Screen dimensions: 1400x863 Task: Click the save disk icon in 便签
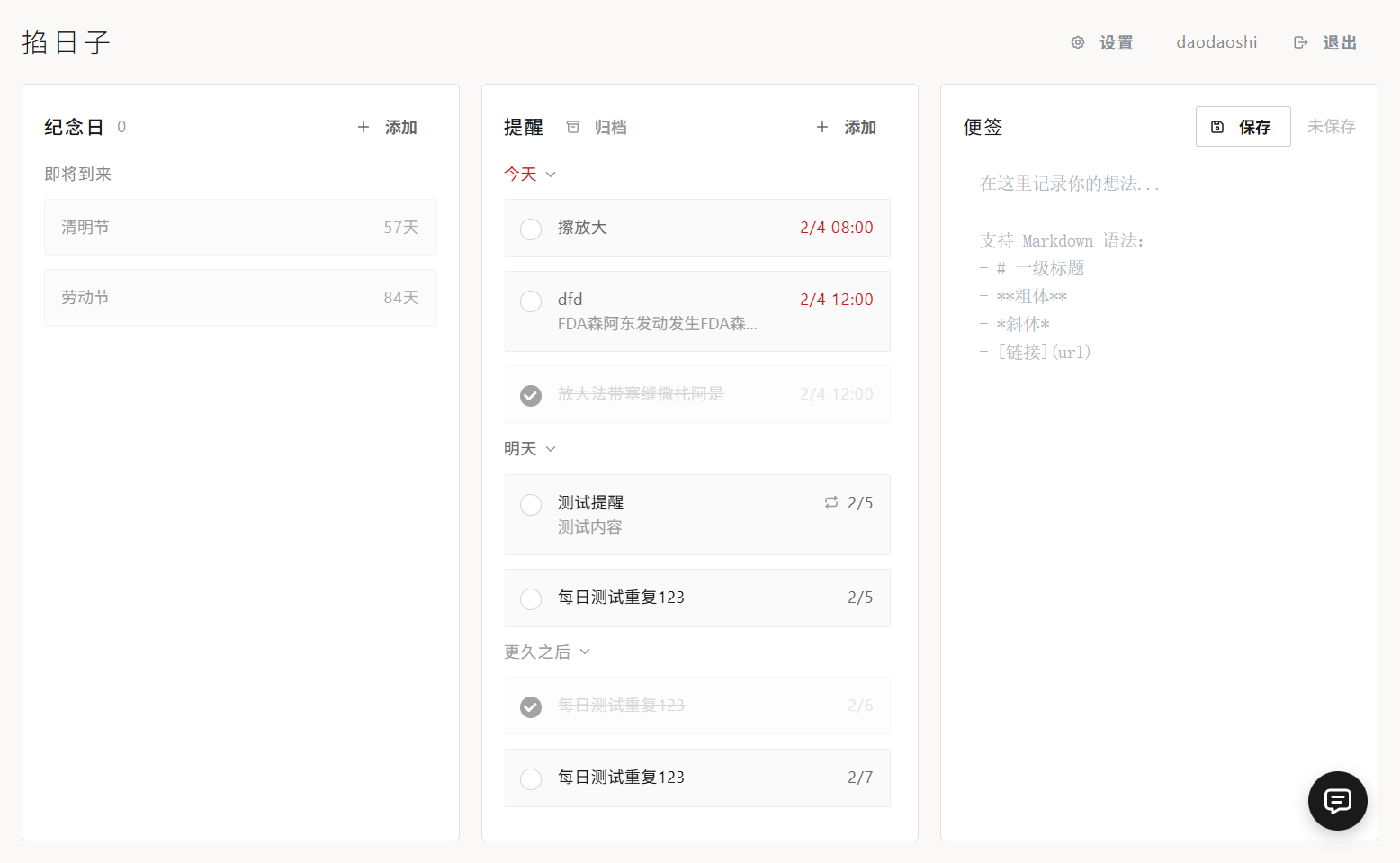[1217, 127]
